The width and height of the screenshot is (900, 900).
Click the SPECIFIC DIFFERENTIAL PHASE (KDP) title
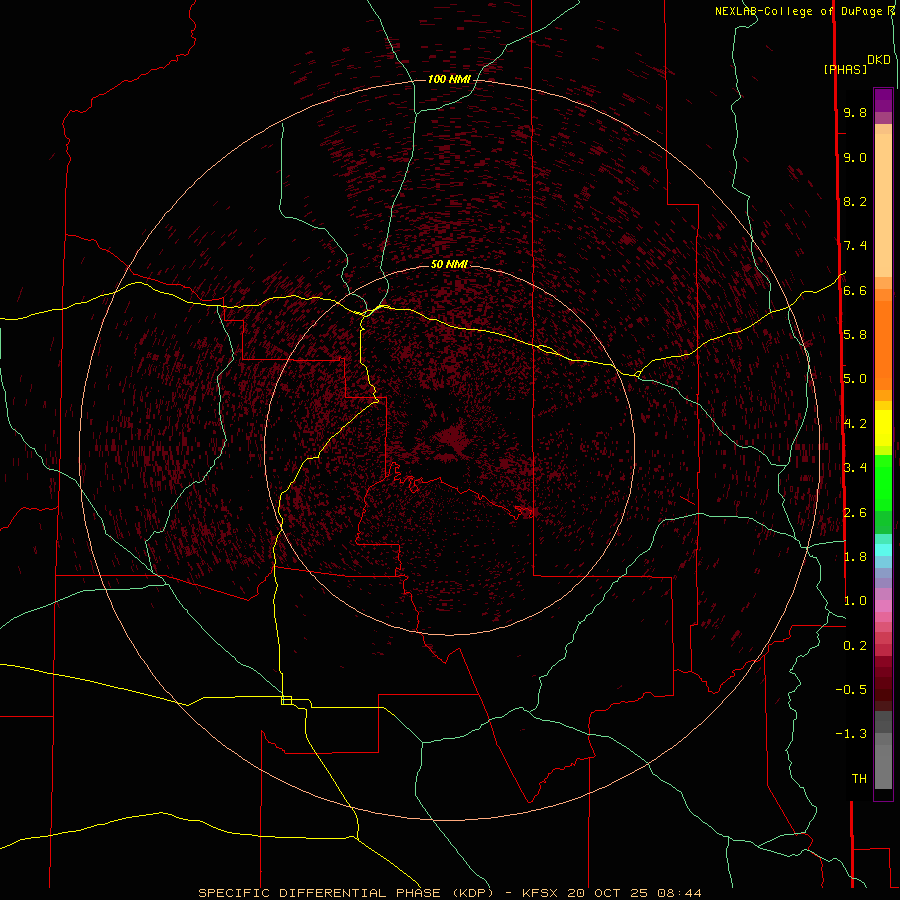point(346,893)
